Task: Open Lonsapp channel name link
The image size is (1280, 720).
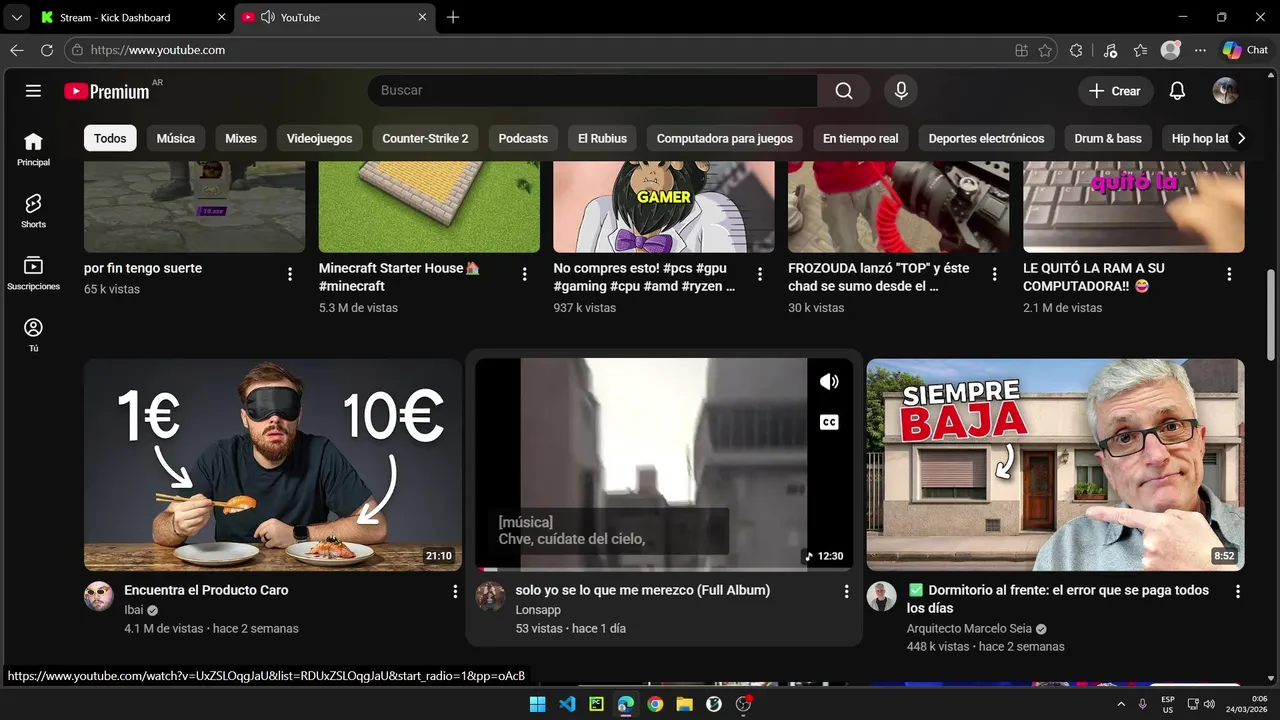Action: coord(538,610)
